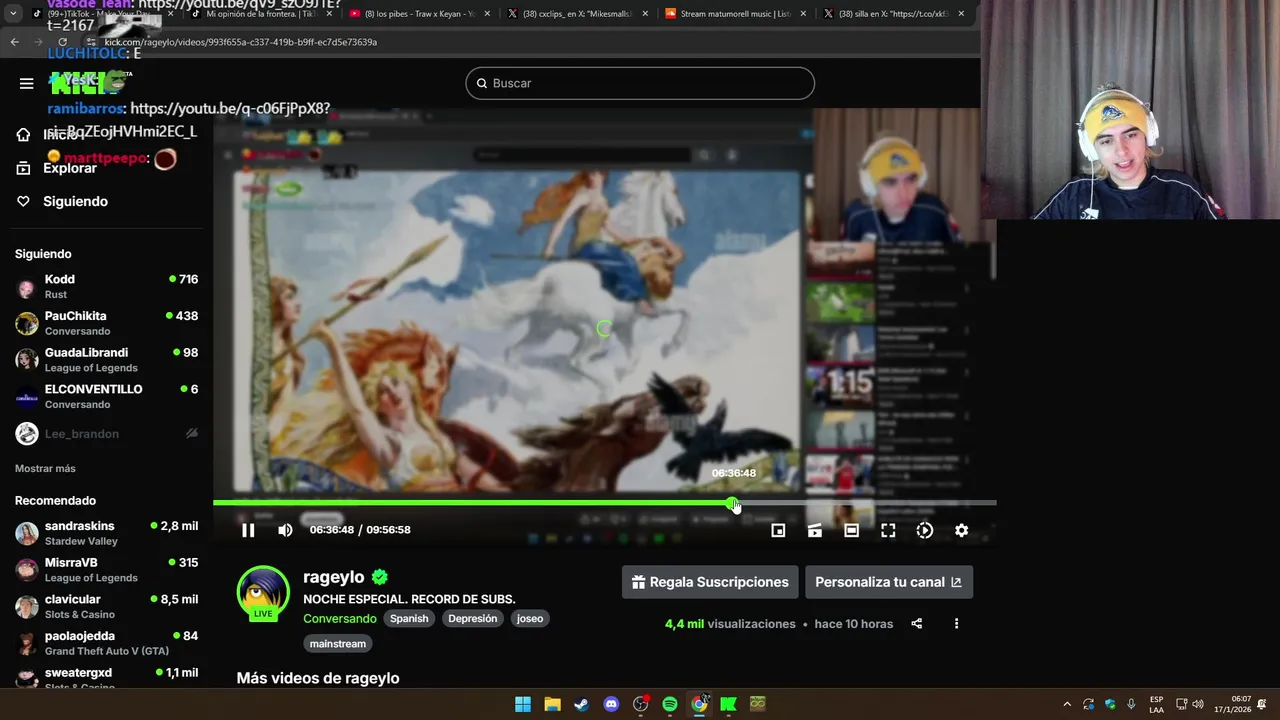Image resolution: width=1280 pixels, height=720 pixels.
Task: Enter fullscreen with the fullscreen icon
Action: (888, 530)
